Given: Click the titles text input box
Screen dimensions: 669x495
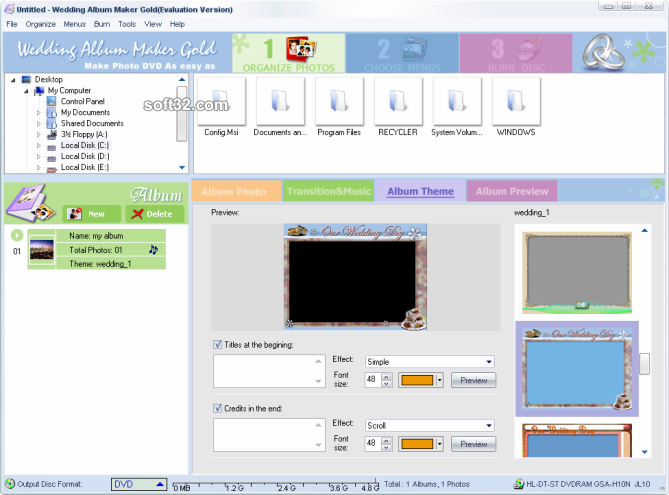Looking at the screenshot, I should pyautogui.click(x=269, y=371).
